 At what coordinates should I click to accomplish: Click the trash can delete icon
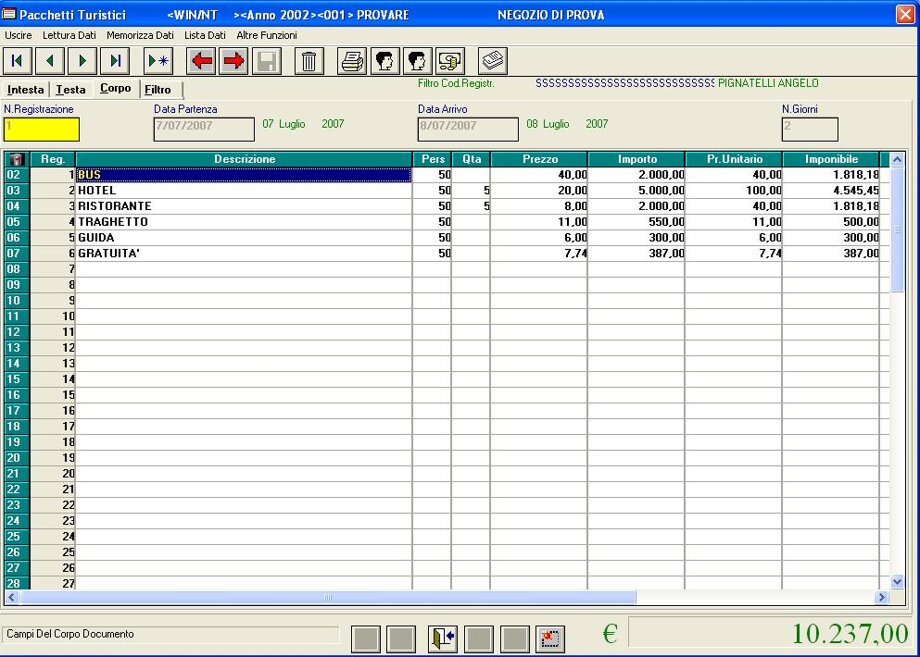tap(309, 61)
